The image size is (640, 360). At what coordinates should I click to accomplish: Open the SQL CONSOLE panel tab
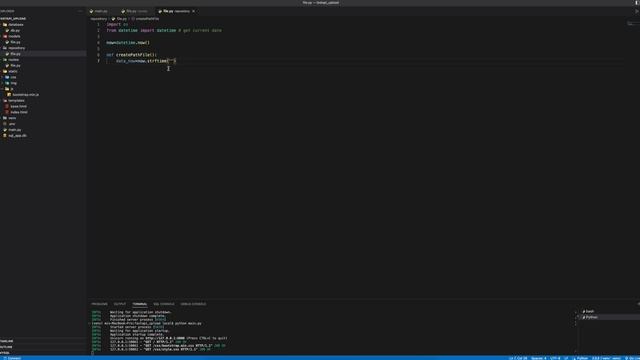click(164, 304)
